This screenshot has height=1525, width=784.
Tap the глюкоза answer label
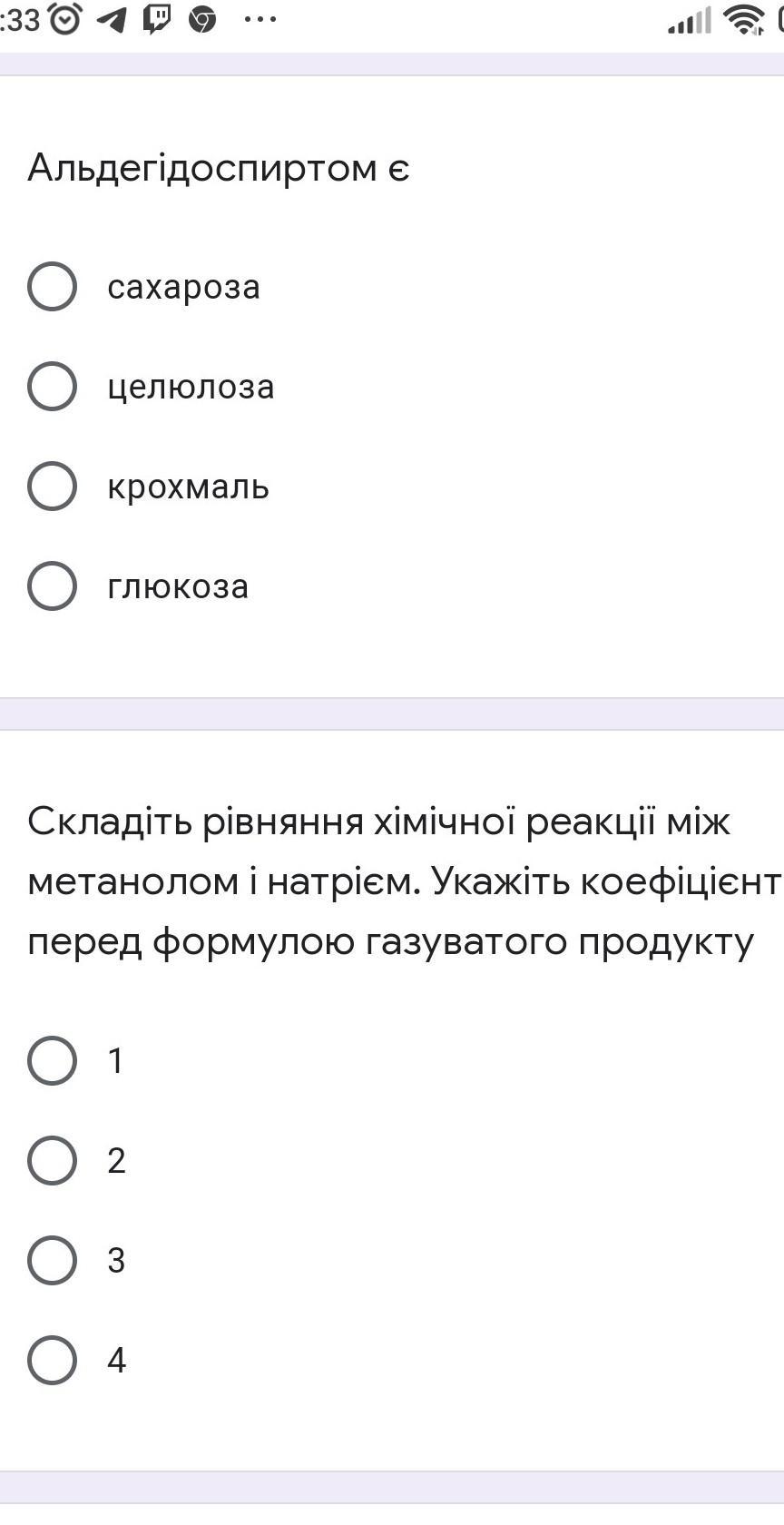178,587
